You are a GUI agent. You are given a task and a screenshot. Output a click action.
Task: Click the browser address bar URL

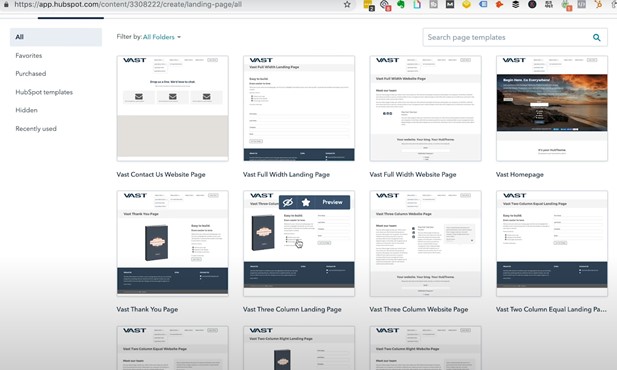[128, 5]
